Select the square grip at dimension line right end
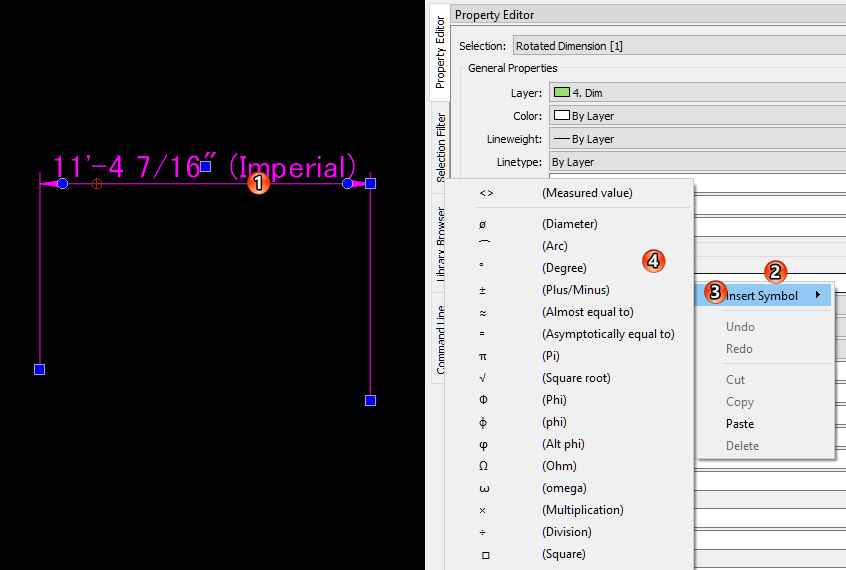Image resolution: width=846 pixels, height=570 pixels. click(370, 184)
